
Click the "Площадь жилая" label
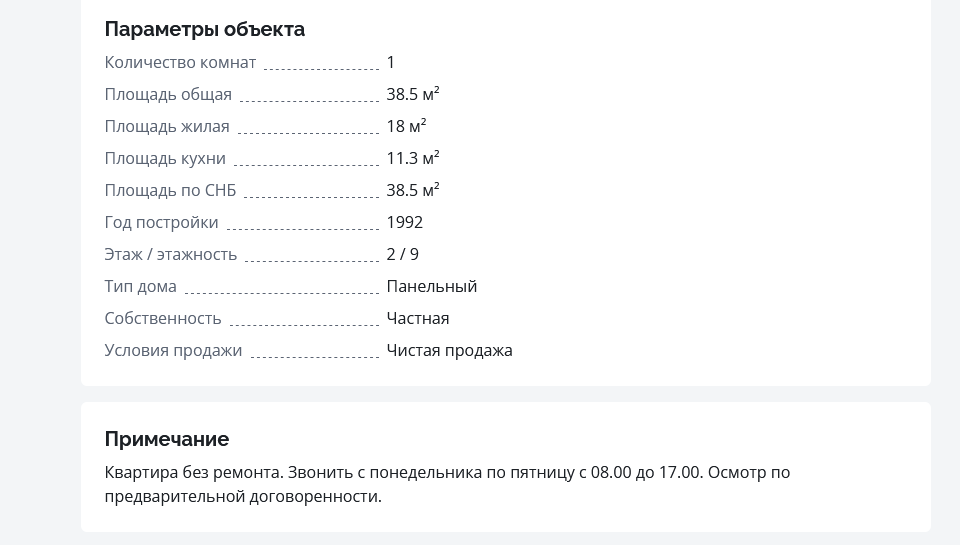pos(167,126)
